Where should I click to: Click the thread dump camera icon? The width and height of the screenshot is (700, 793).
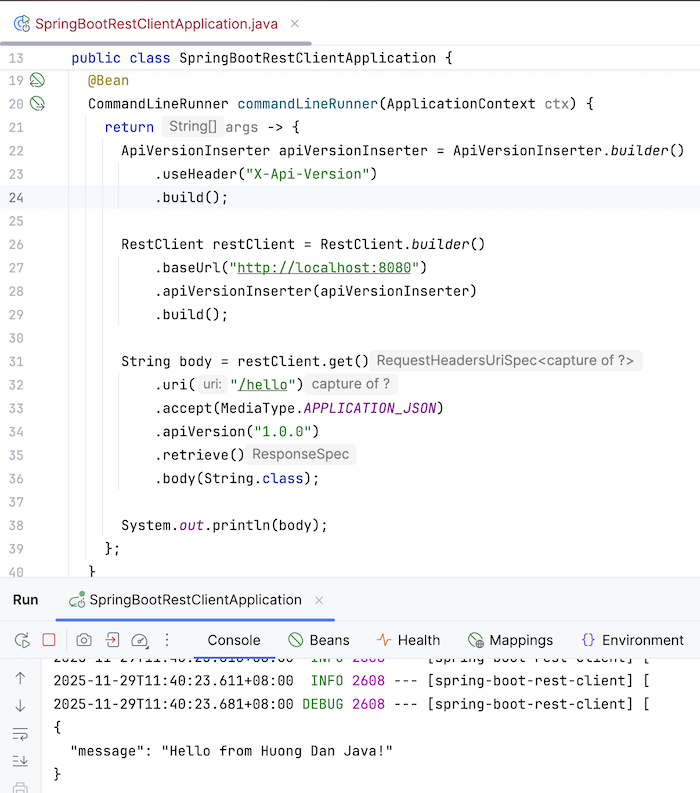coord(85,640)
